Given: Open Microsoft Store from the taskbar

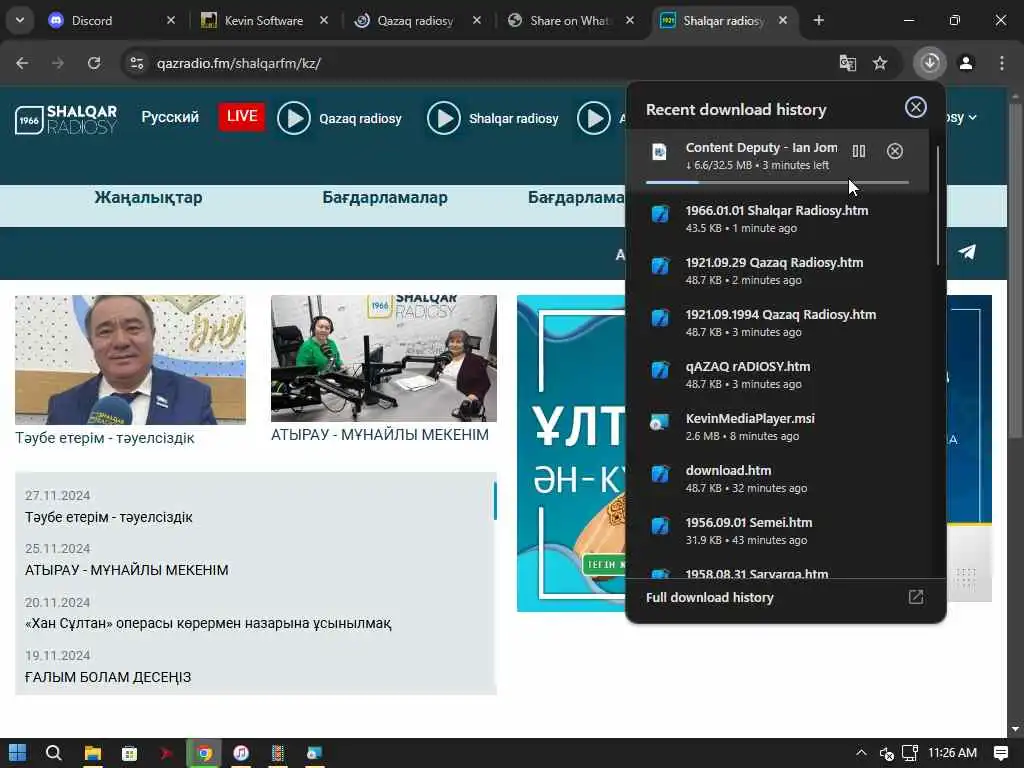Looking at the screenshot, I should coord(129,753).
